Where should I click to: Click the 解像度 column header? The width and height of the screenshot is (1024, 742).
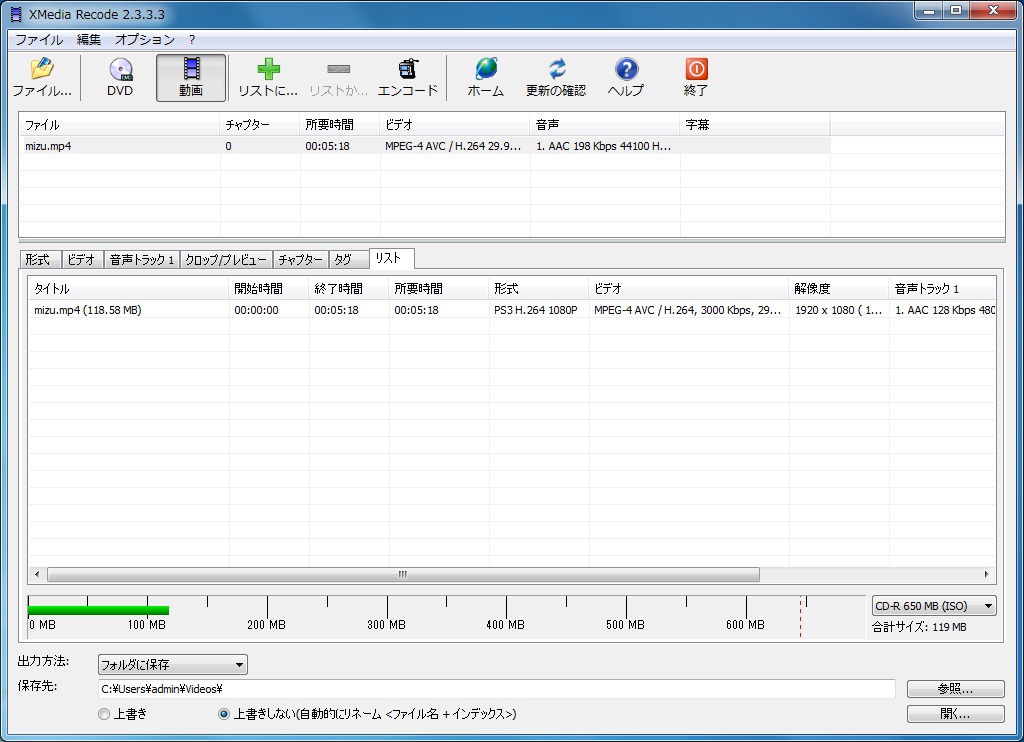(839, 288)
